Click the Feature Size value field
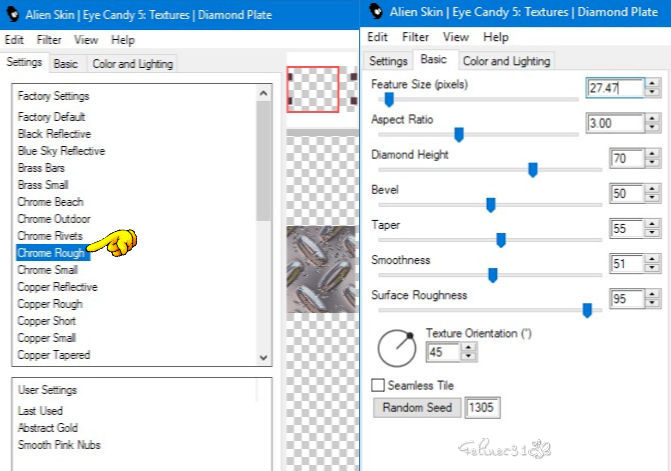This screenshot has width=671, height=471. tap(615, 88)
